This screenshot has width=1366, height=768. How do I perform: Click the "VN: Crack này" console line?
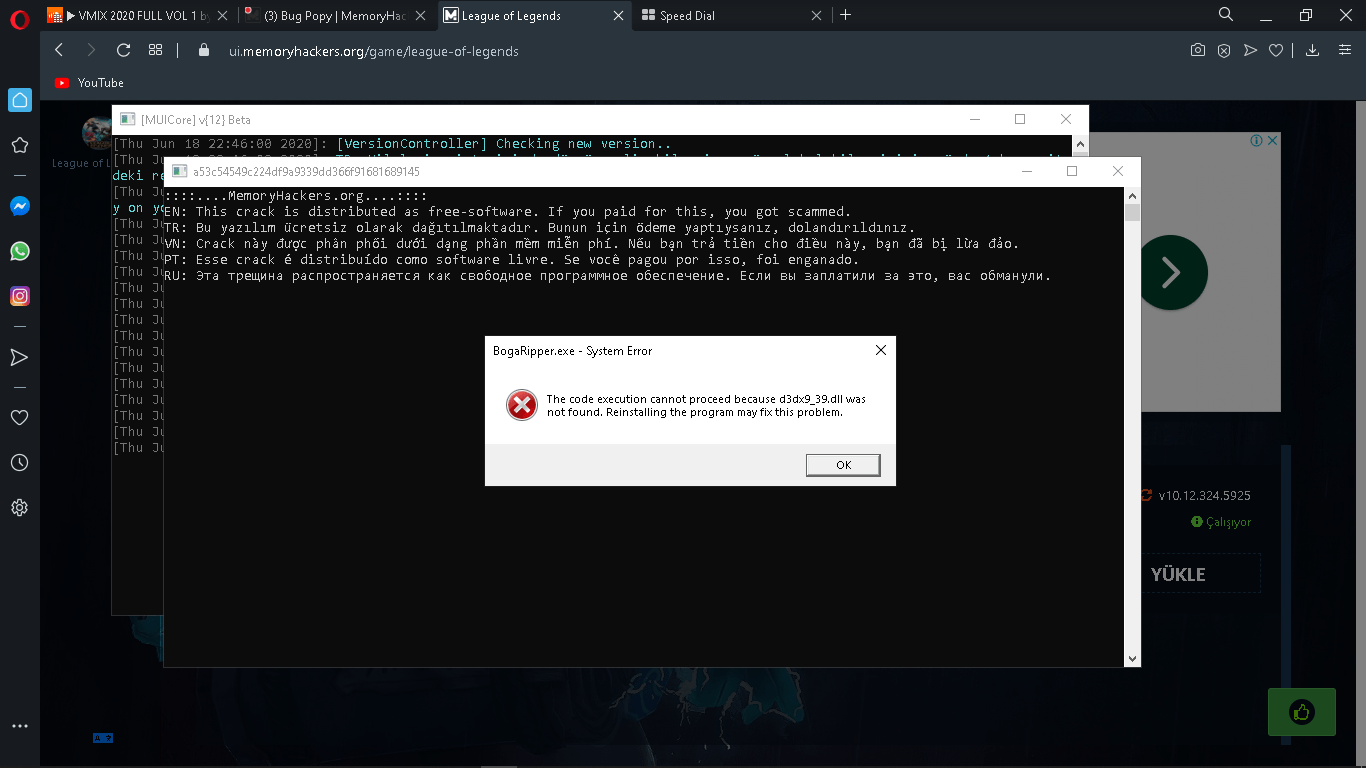tap(591, 244)
